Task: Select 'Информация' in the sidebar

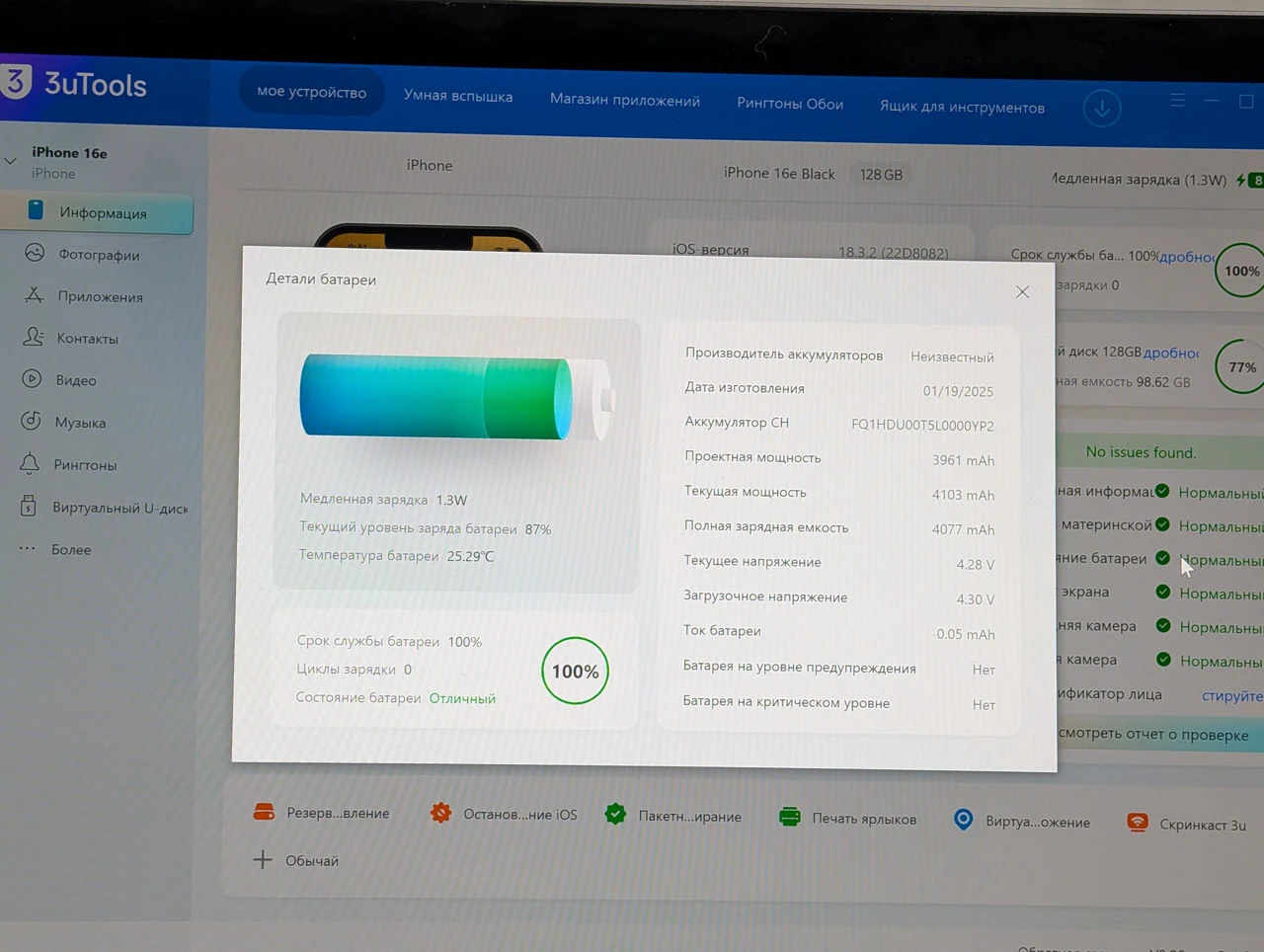Action: click(x=97, y=212)
